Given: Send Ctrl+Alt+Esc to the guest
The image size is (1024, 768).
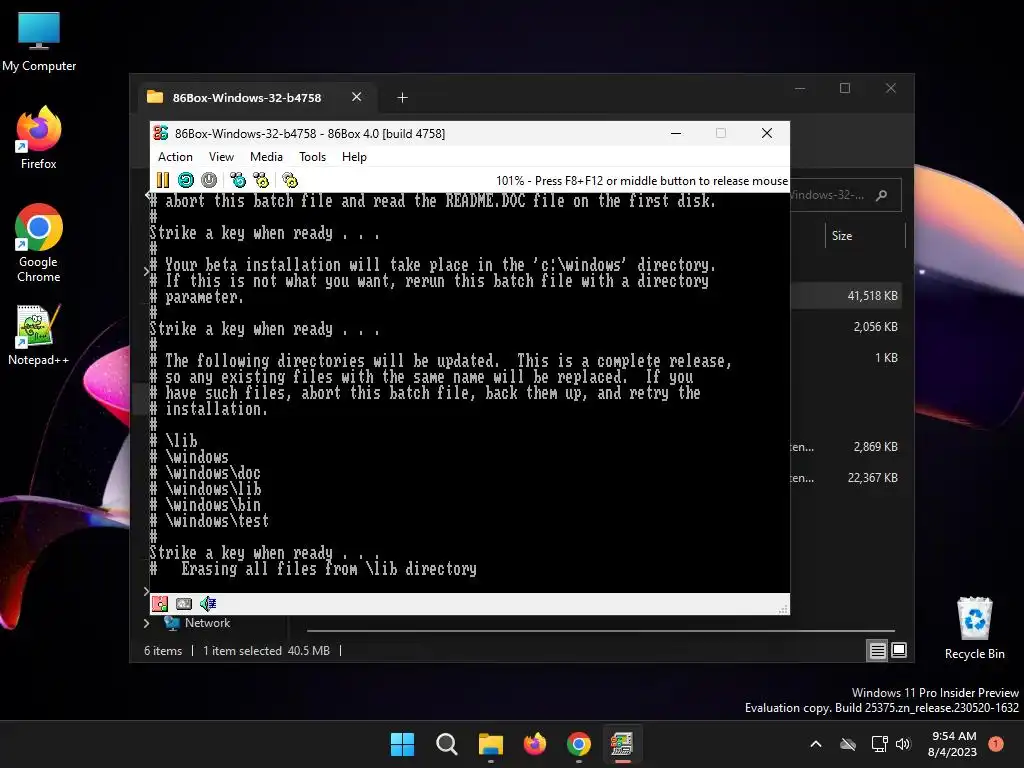Looking at the screenshot, I should point(261,180).
